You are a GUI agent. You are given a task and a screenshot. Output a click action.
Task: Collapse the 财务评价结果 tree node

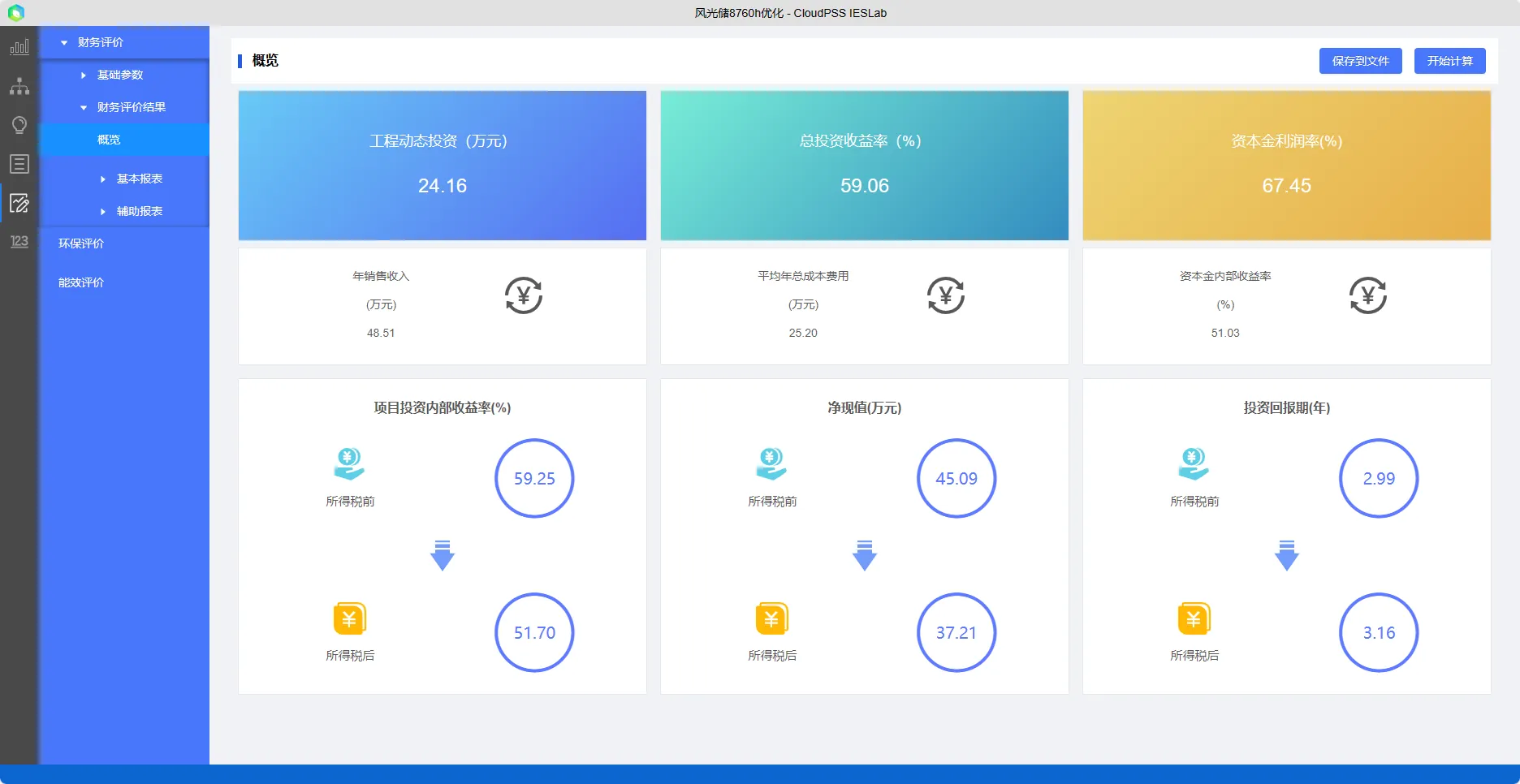(x=84, y=107)
